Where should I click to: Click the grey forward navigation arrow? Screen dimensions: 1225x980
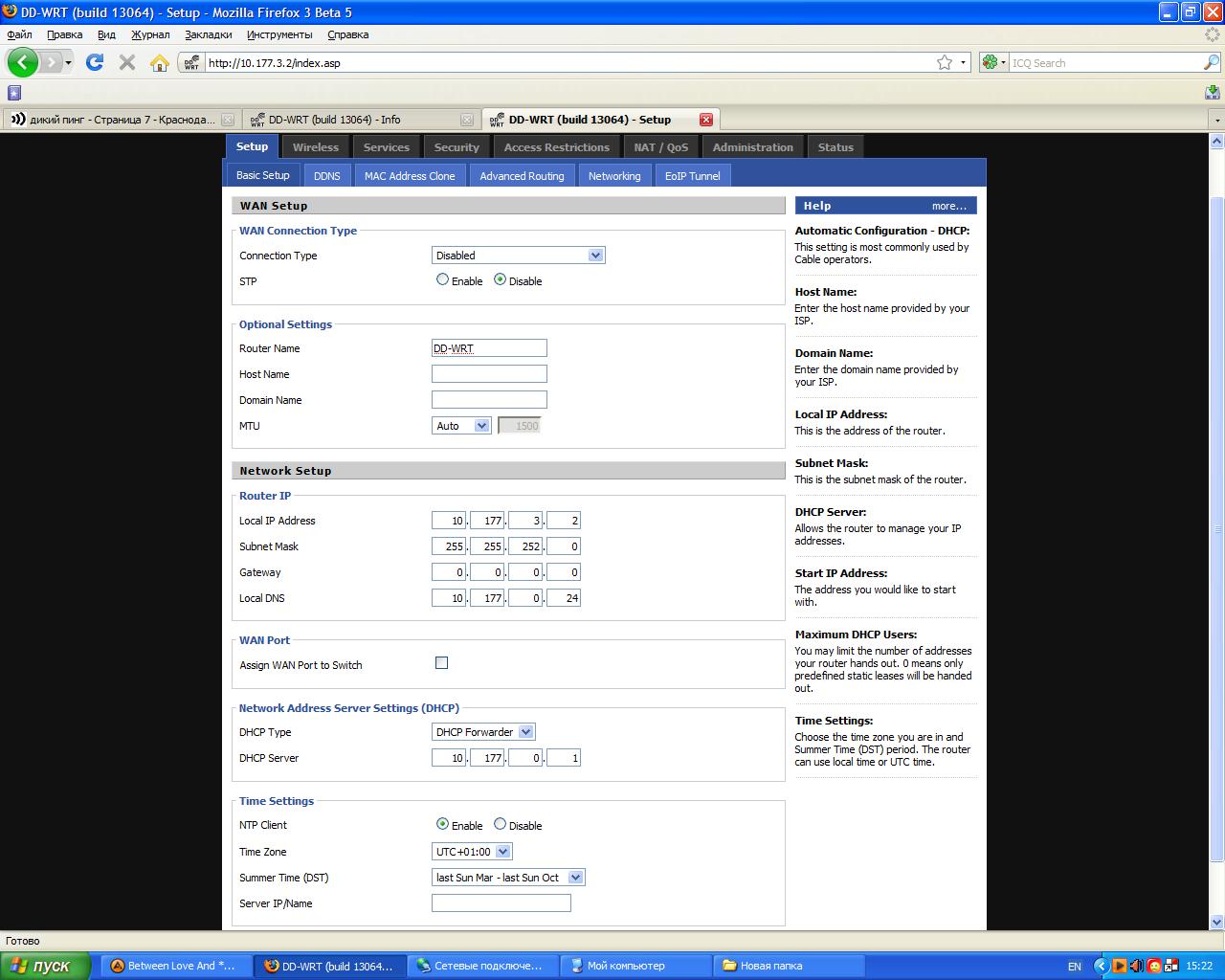[x=50, y=62]
